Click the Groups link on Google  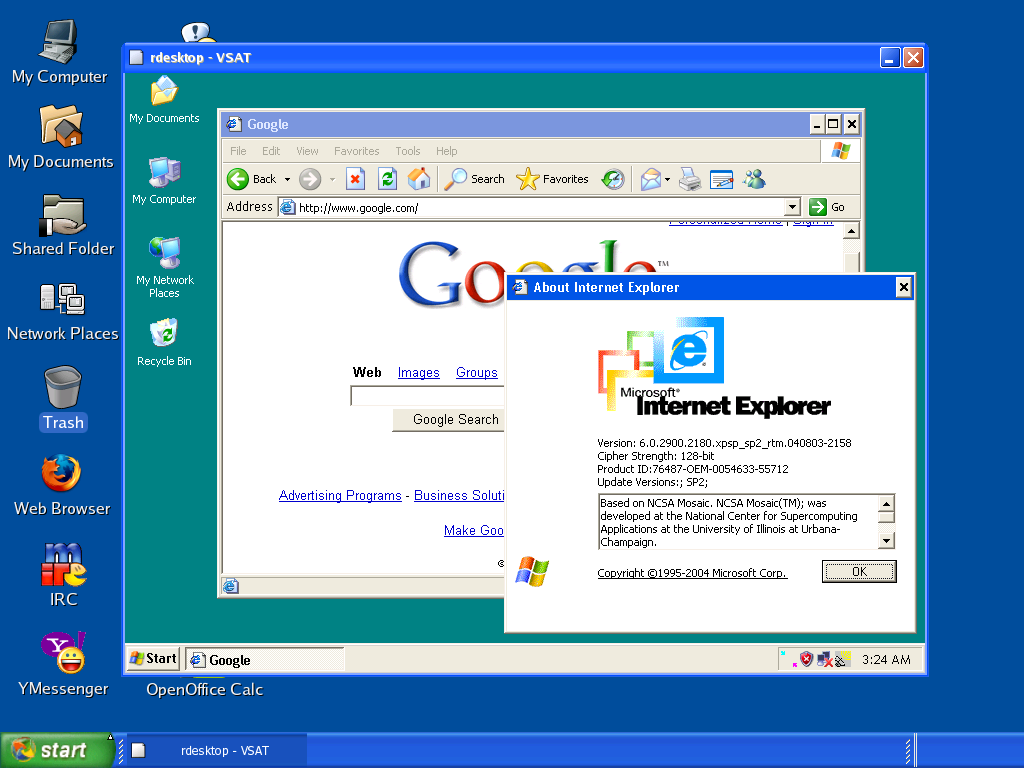(x=477, y=372)
